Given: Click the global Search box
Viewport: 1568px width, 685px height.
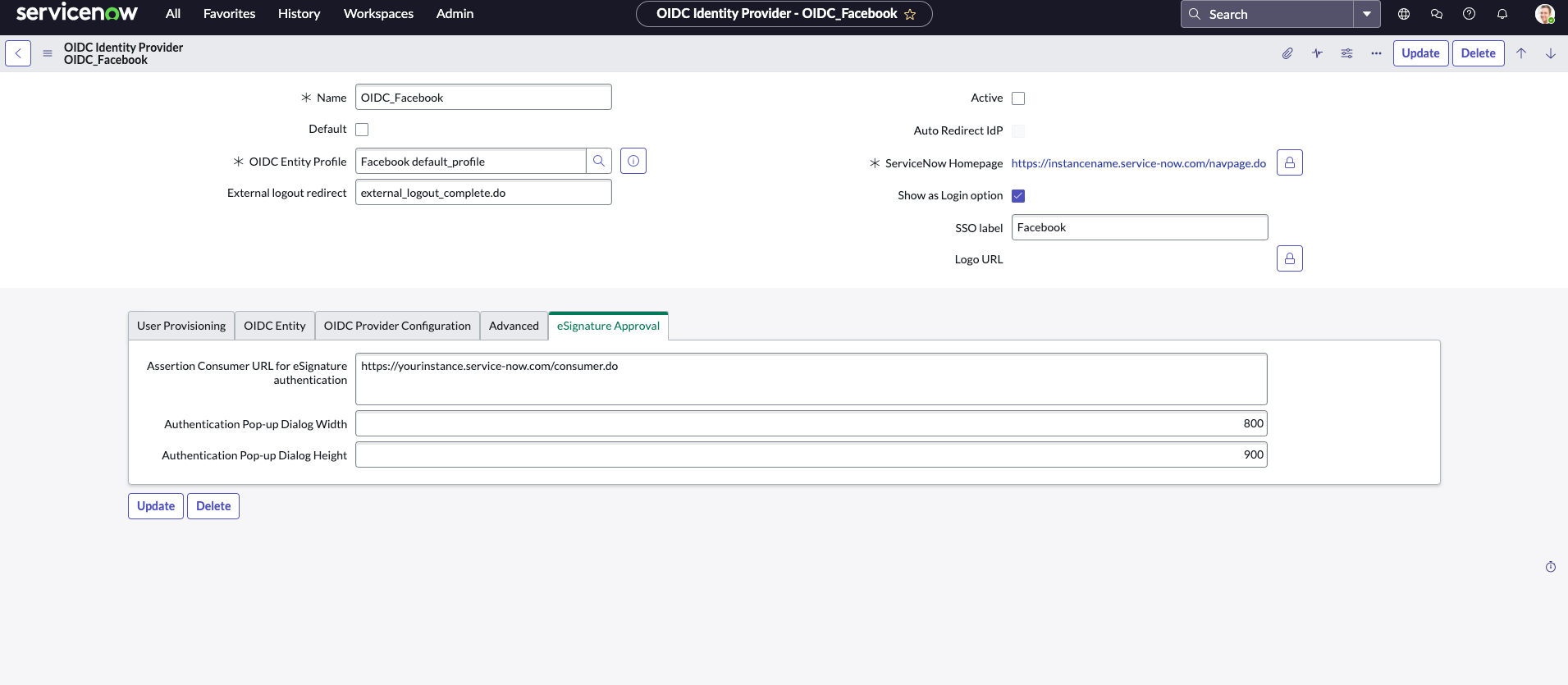Looking at the screenshot, I should [x=1267, y=14].
